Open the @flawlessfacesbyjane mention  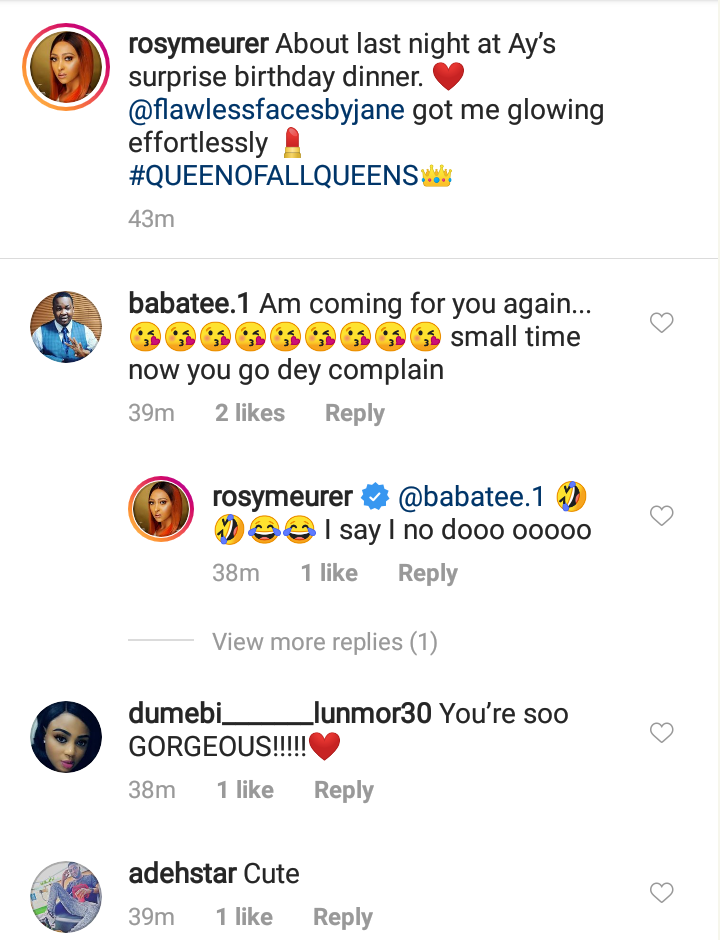pyautogui.click(x=267, y=109)
